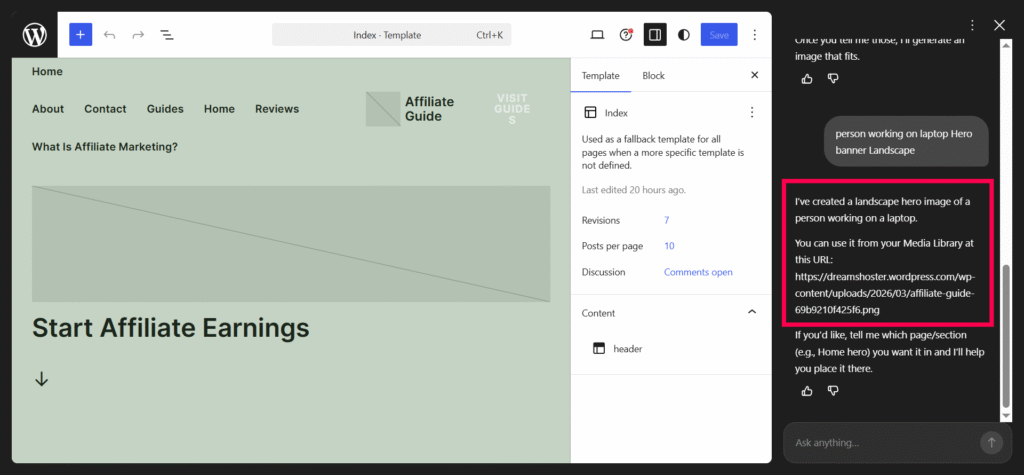
Task: Open the revisions count link 7
Action: [x=667, y=220]
